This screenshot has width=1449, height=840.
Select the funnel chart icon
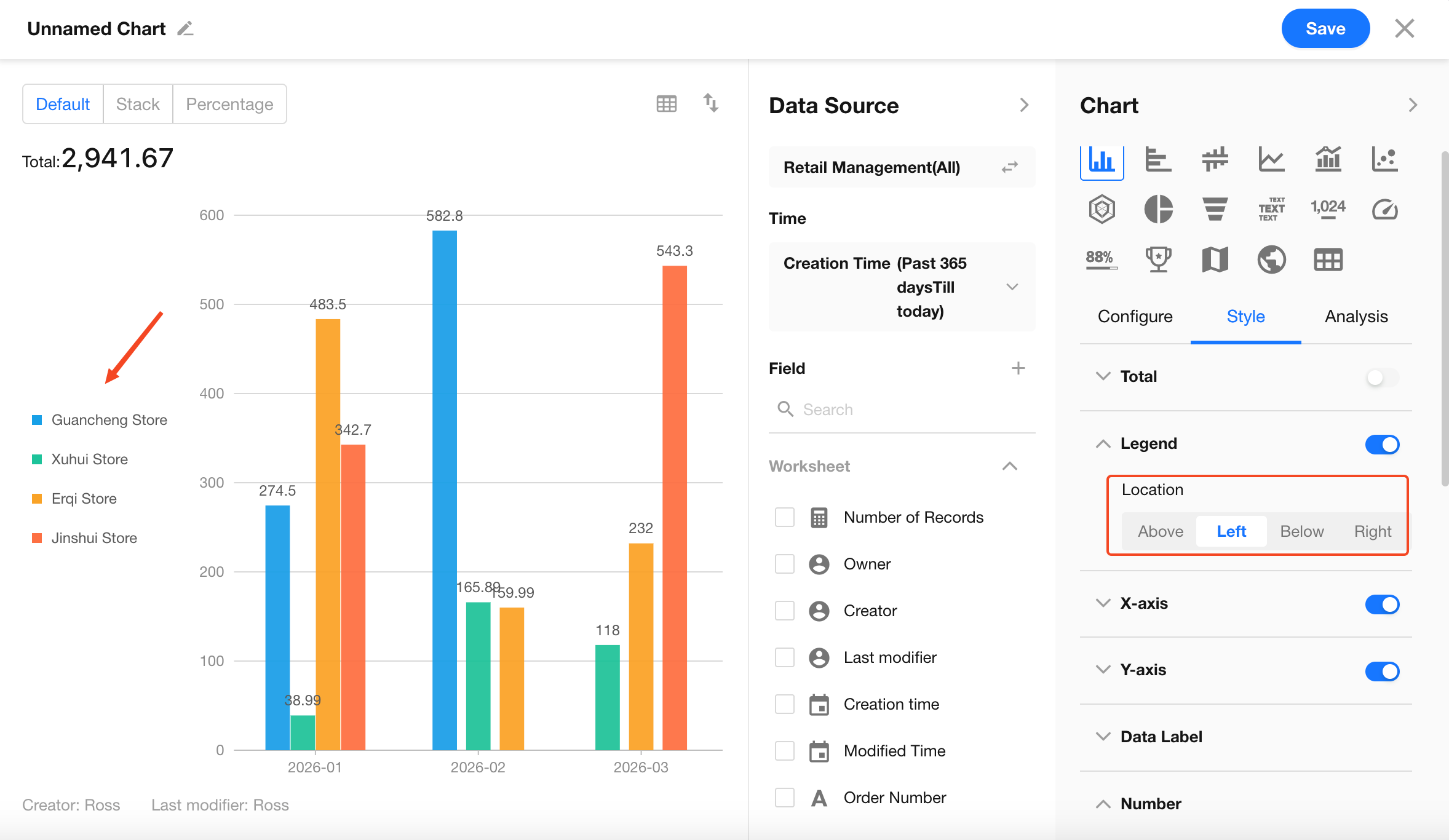pos(1215,209)
